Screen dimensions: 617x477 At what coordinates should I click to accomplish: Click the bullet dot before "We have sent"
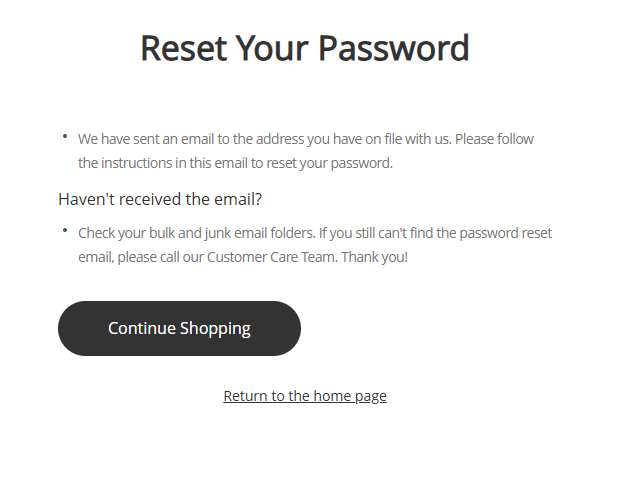click(x=65, y=135)
